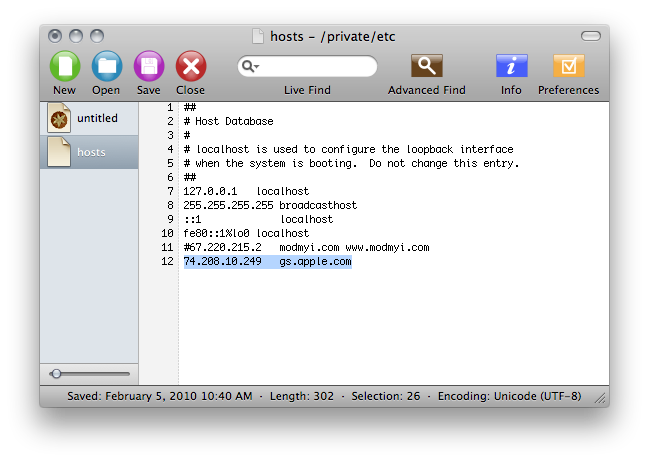The image size is (649, 462).
Task: Click 'Selection: 26' in status bar
Action: coord(386,396)
